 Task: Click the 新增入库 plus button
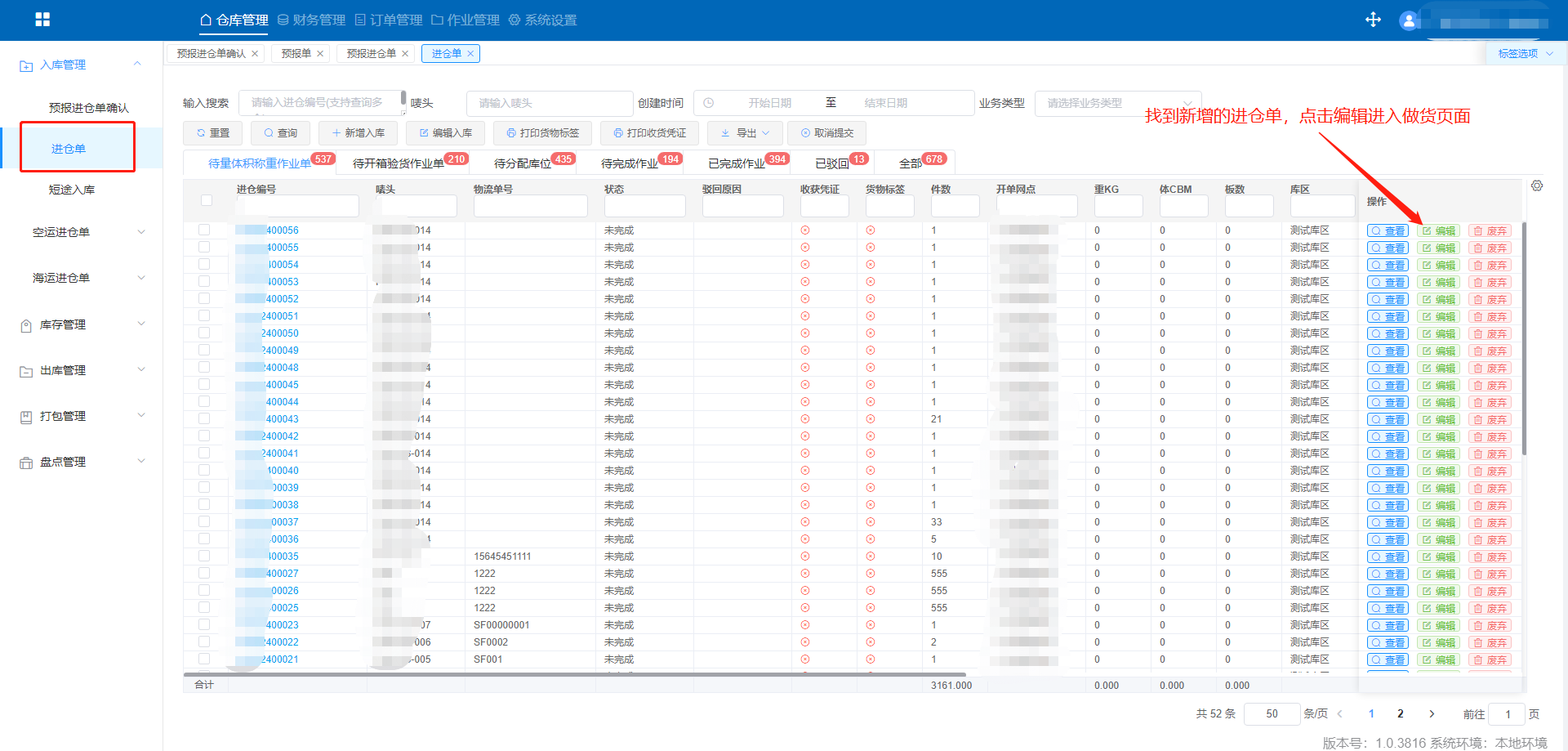point(359,133)
